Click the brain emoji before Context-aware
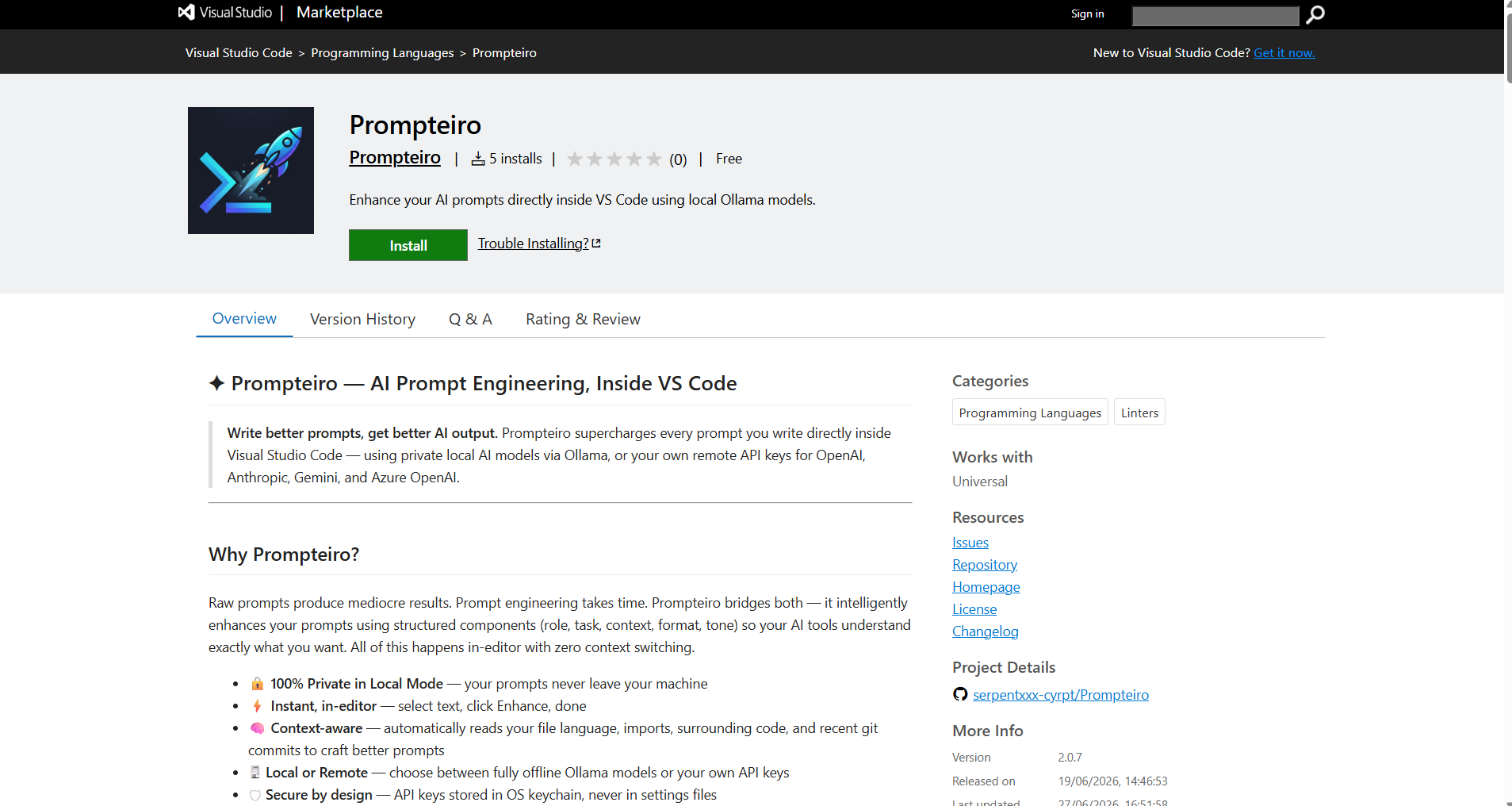 tap(257, 728)
